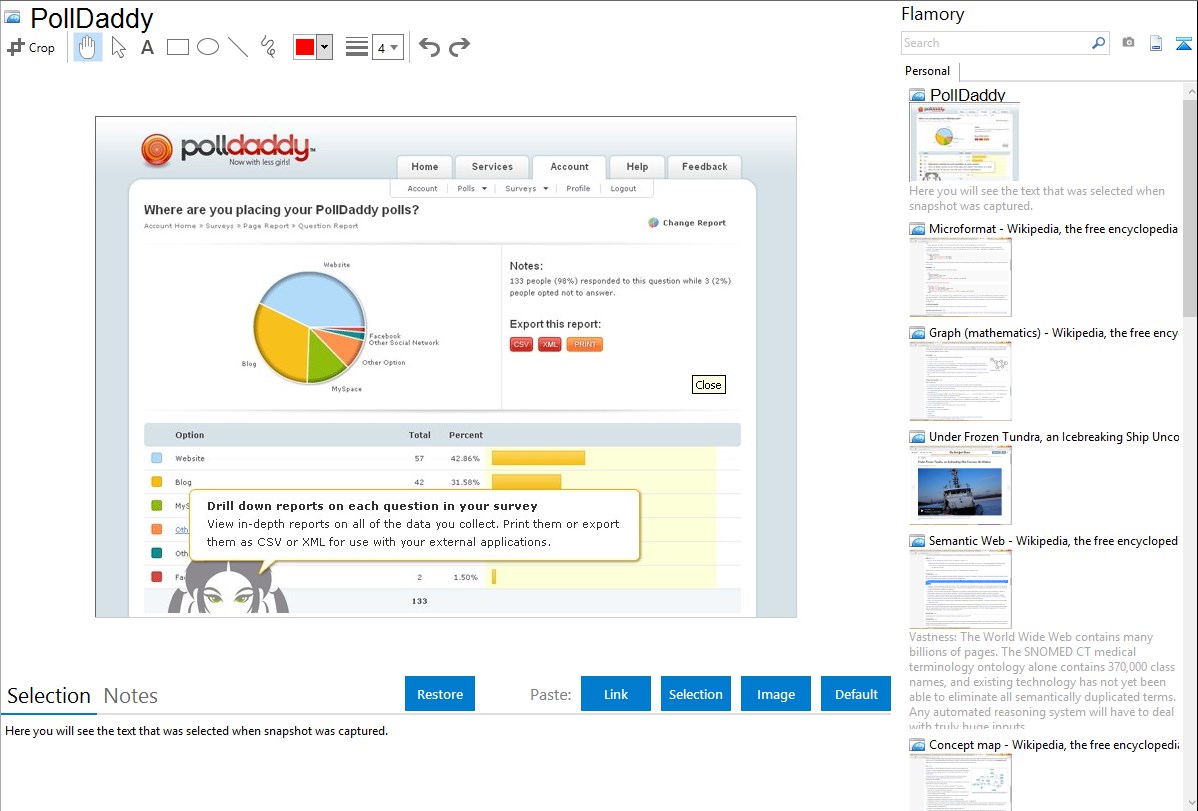Undo the last edit

(x=429, y=47)
